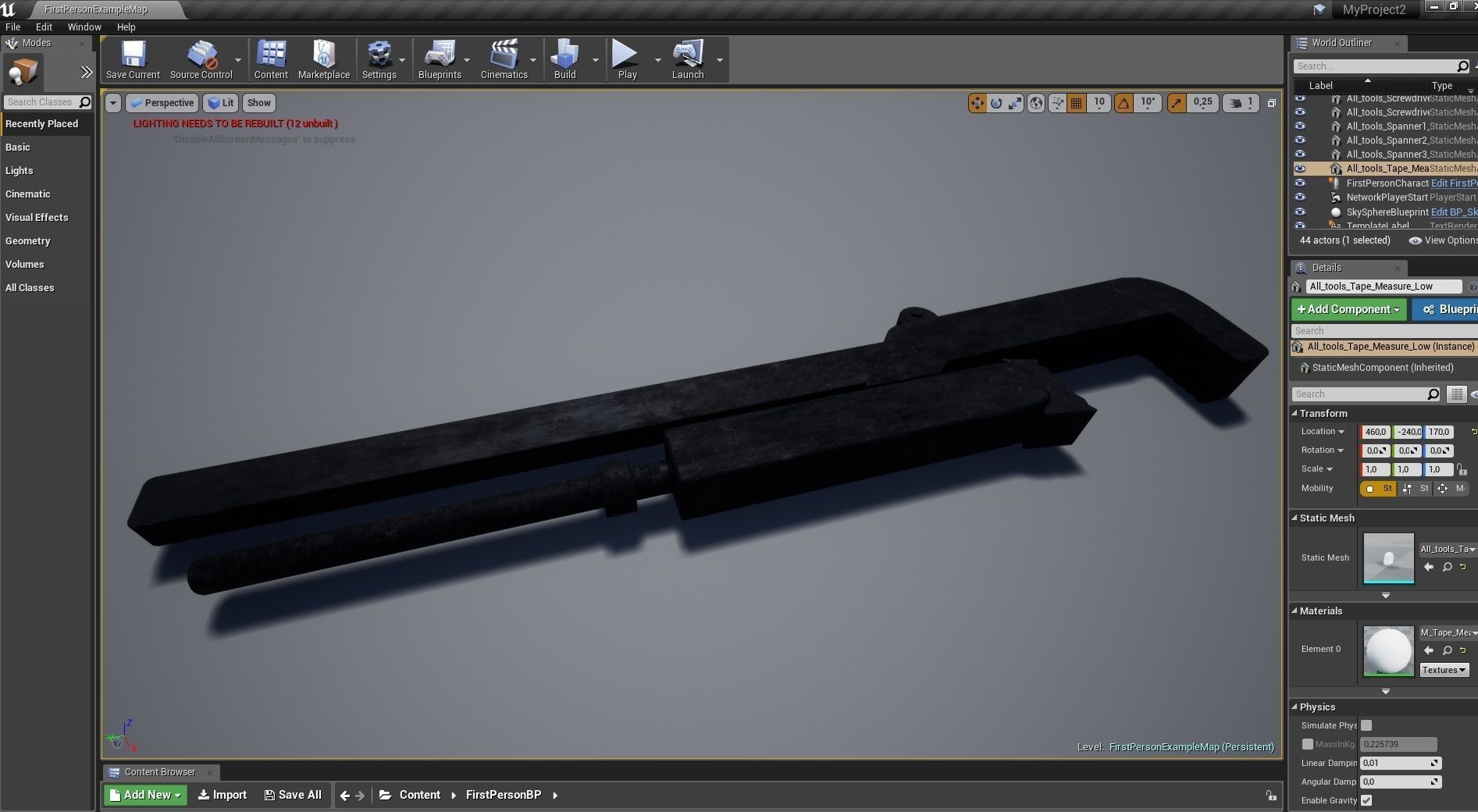Click the Save Current toolbar icon

coord(133,59)
